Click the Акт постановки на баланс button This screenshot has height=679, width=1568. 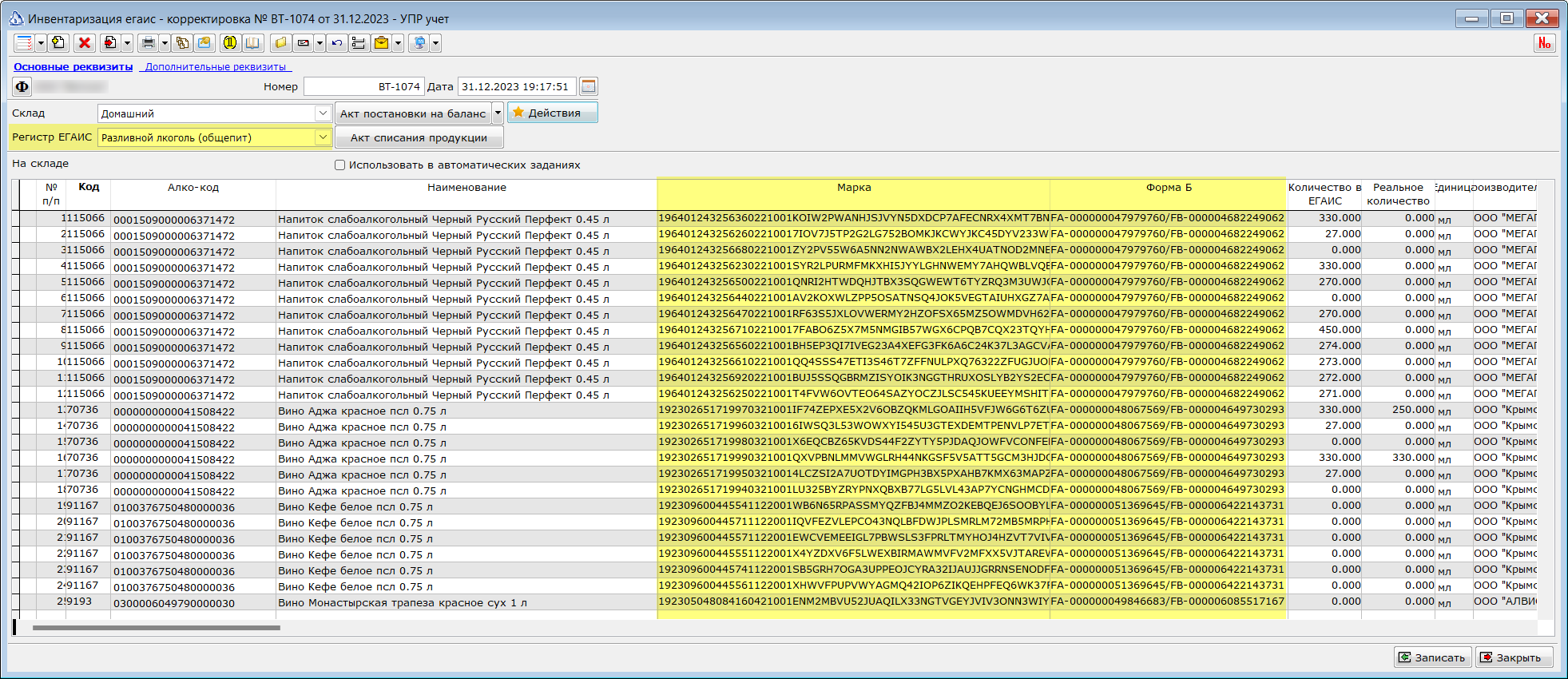click(413, 113)
